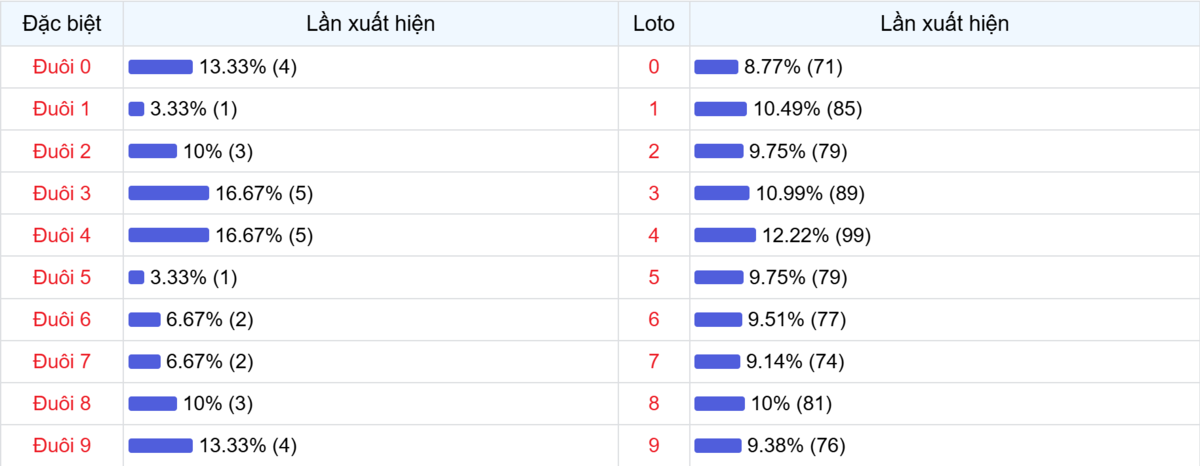Click the Loto 4 bar at 12.22%
Screen dimensions: 1200x466
[x=725, y=235]
